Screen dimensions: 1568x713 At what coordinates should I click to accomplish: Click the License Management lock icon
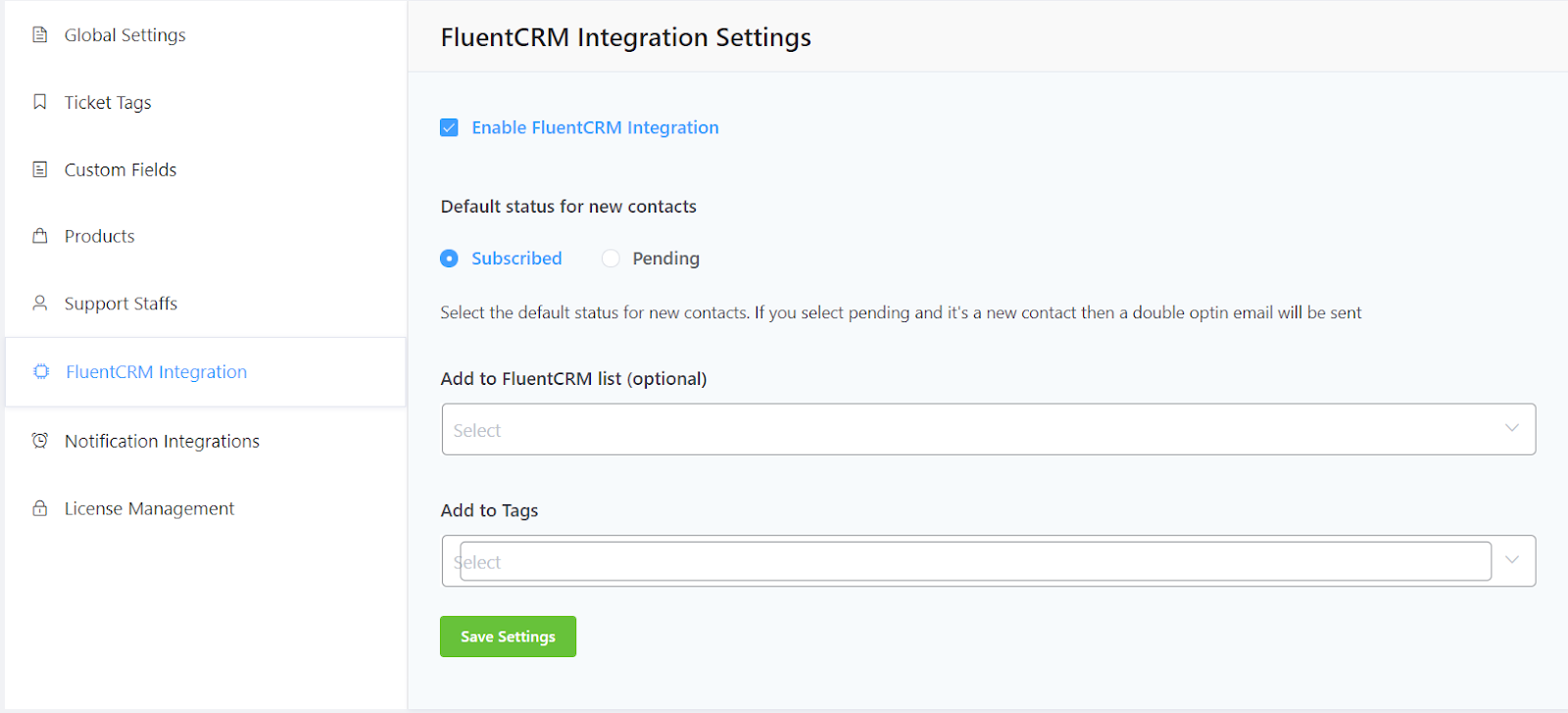[40, 508]
